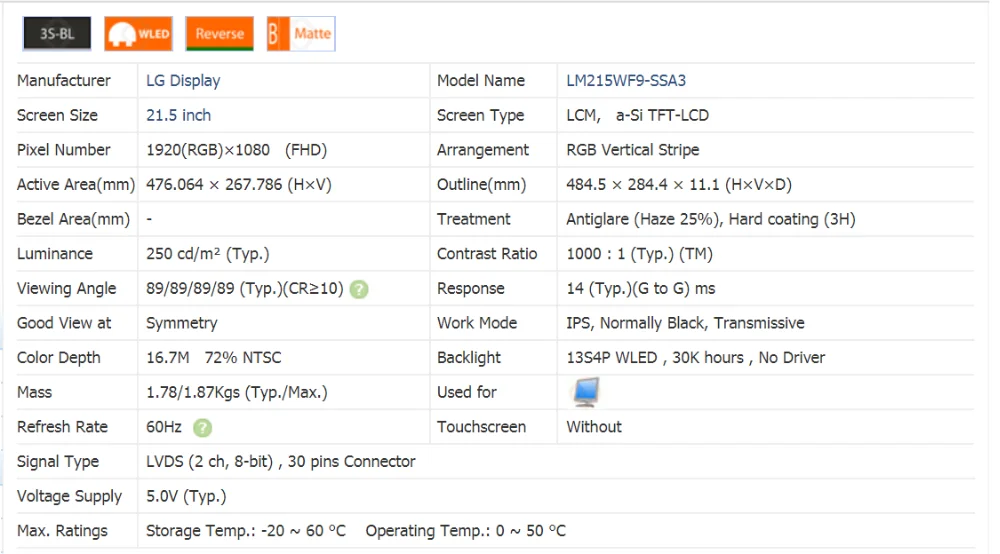Select the Bezel Area(mm) label

click(x=73, y=219)
